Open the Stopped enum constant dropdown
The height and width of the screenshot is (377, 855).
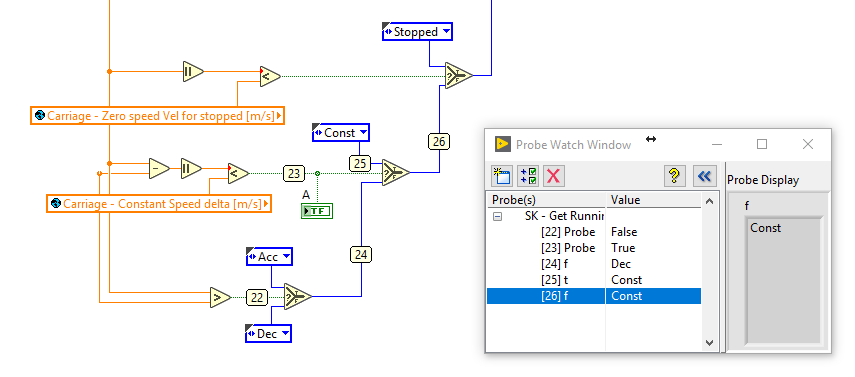(446, 32)
